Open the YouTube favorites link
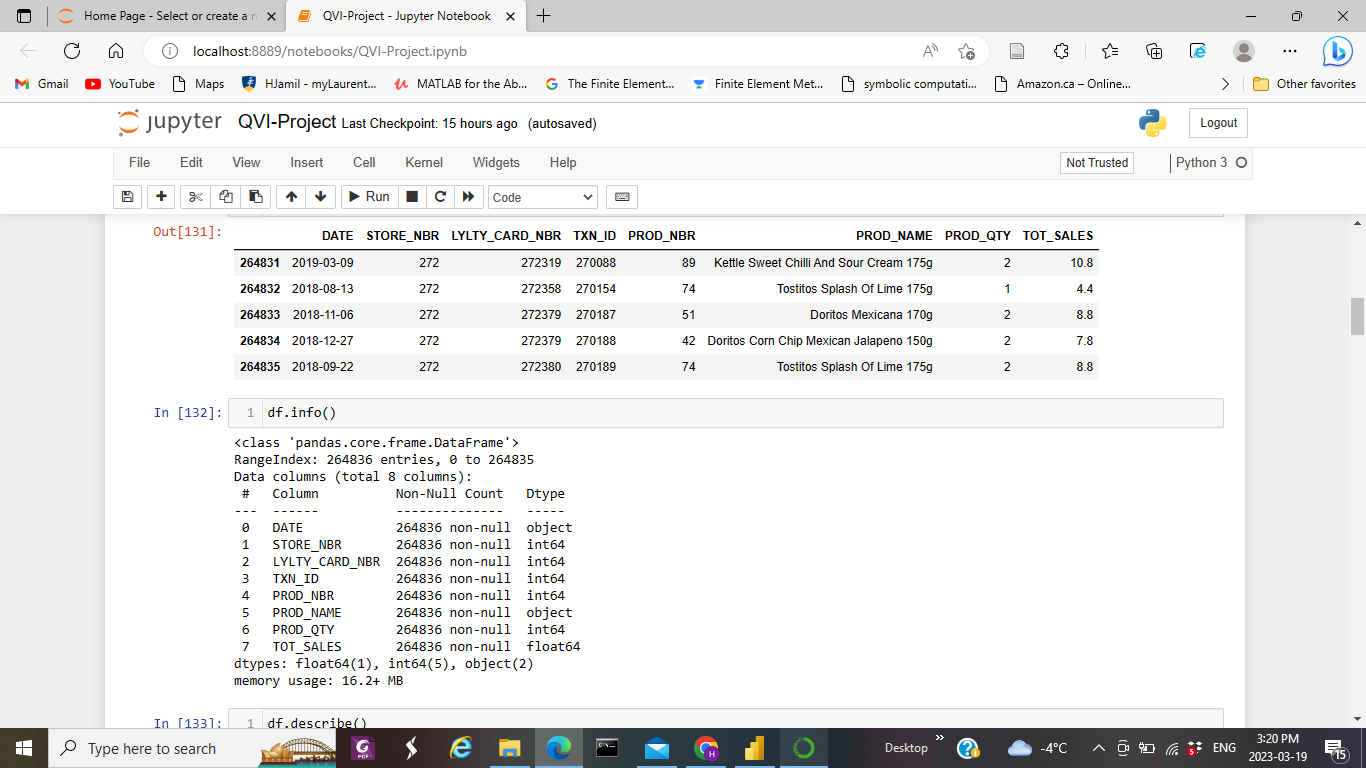This screenshot has width=1366, height=768. [119, 84]
